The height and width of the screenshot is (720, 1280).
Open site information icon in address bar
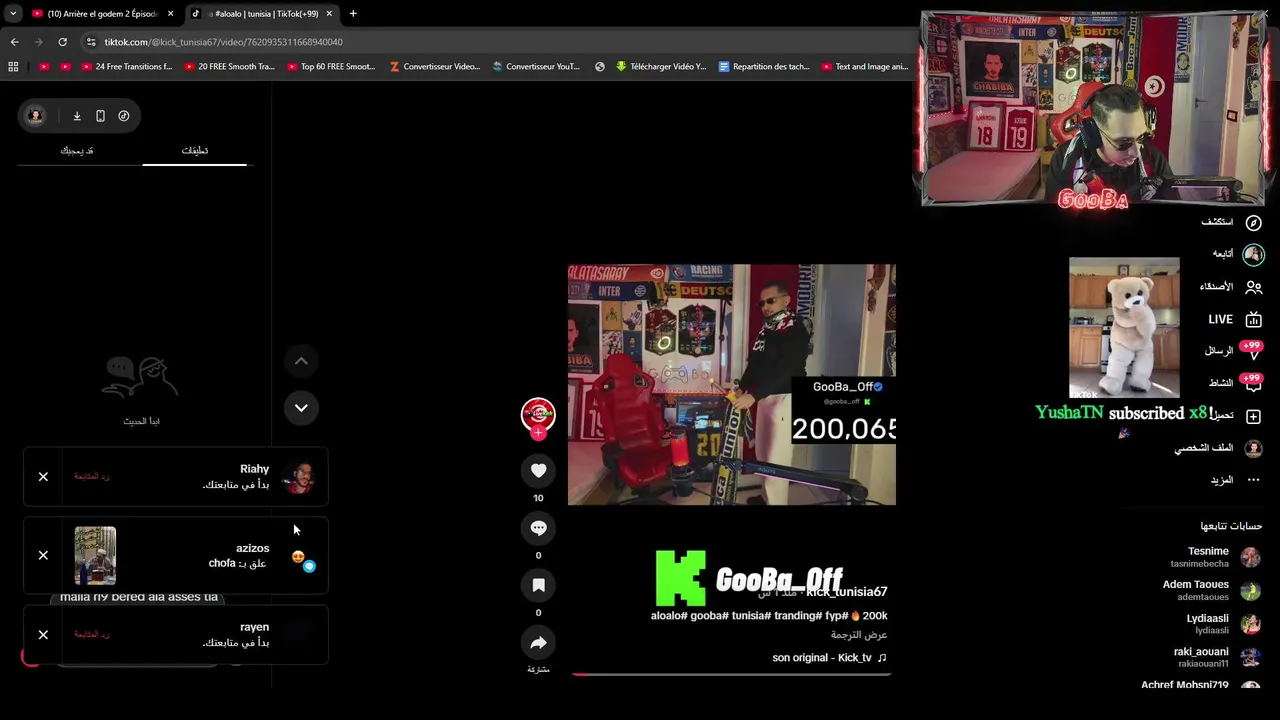tap(91, 42)
